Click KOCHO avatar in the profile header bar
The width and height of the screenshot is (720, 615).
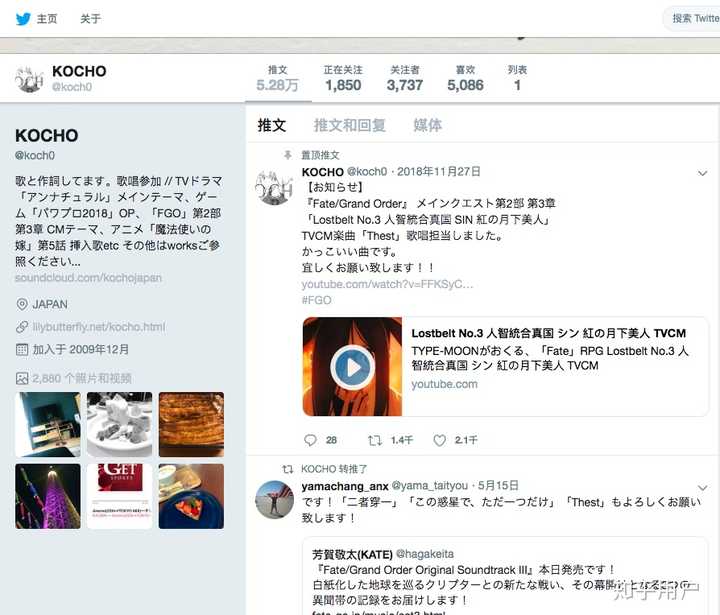click(x=29, y=79)
